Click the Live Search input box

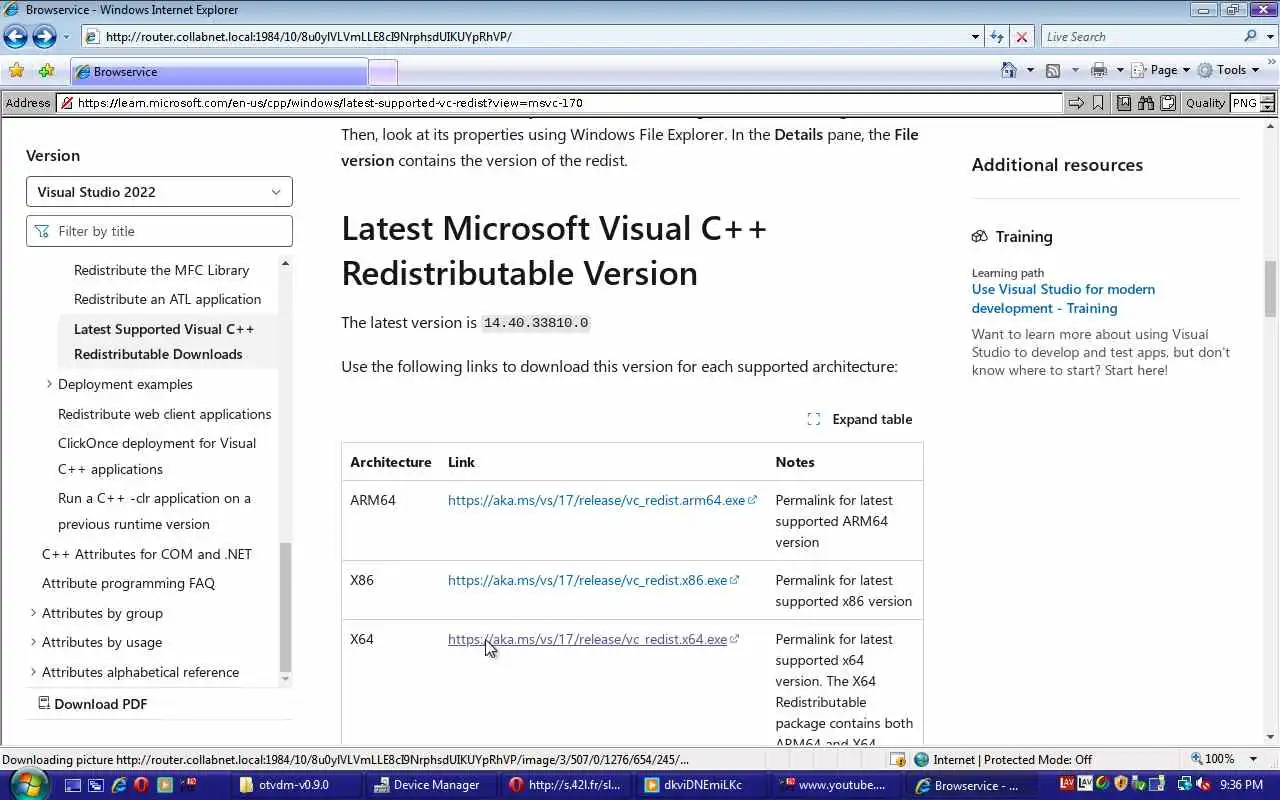[x=1140, y=37]
